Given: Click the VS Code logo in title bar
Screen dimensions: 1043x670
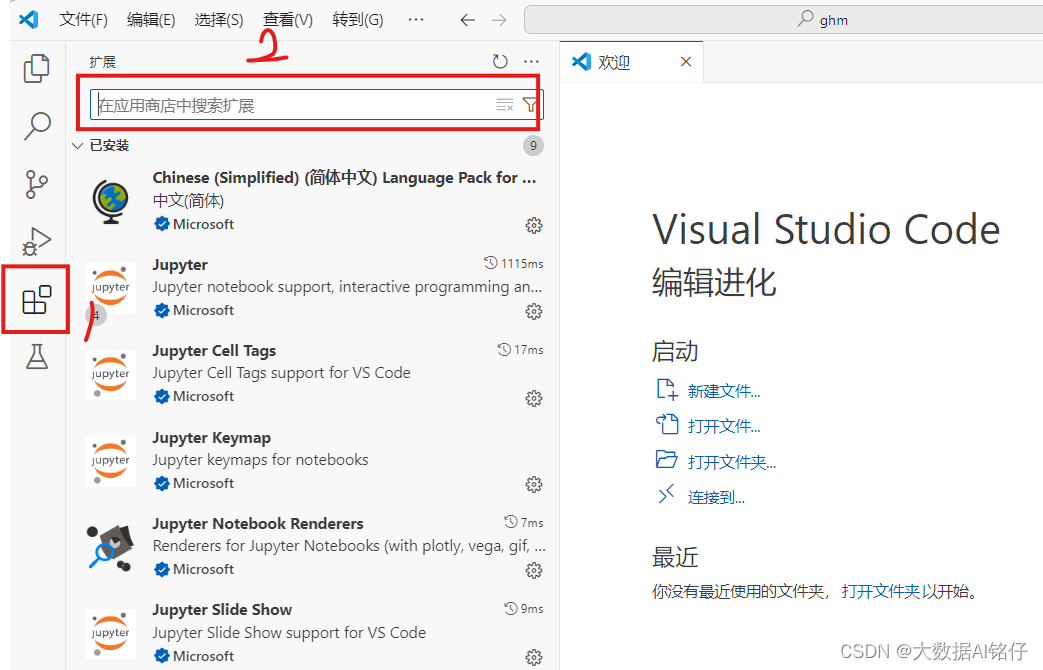Looking at the screenshot, I should coord(29,19).
